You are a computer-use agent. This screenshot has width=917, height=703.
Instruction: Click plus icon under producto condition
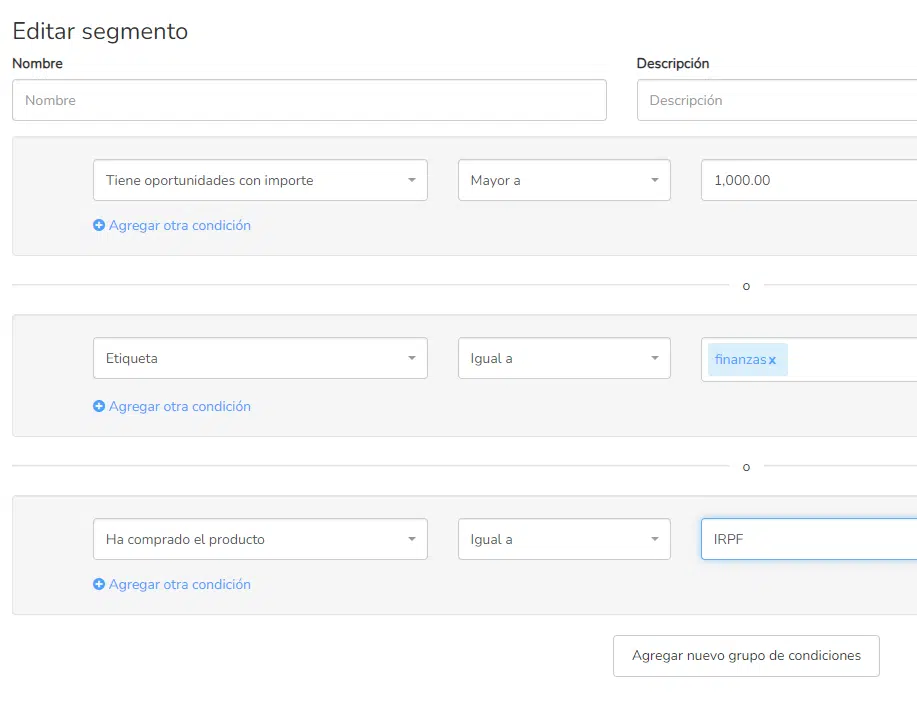(x=99, y=584)
